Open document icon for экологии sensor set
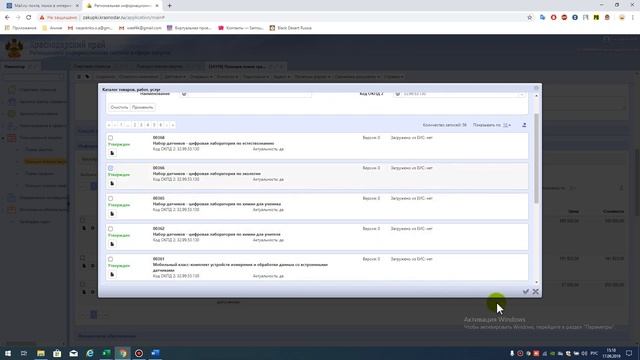640x360 pixels. 112,183
